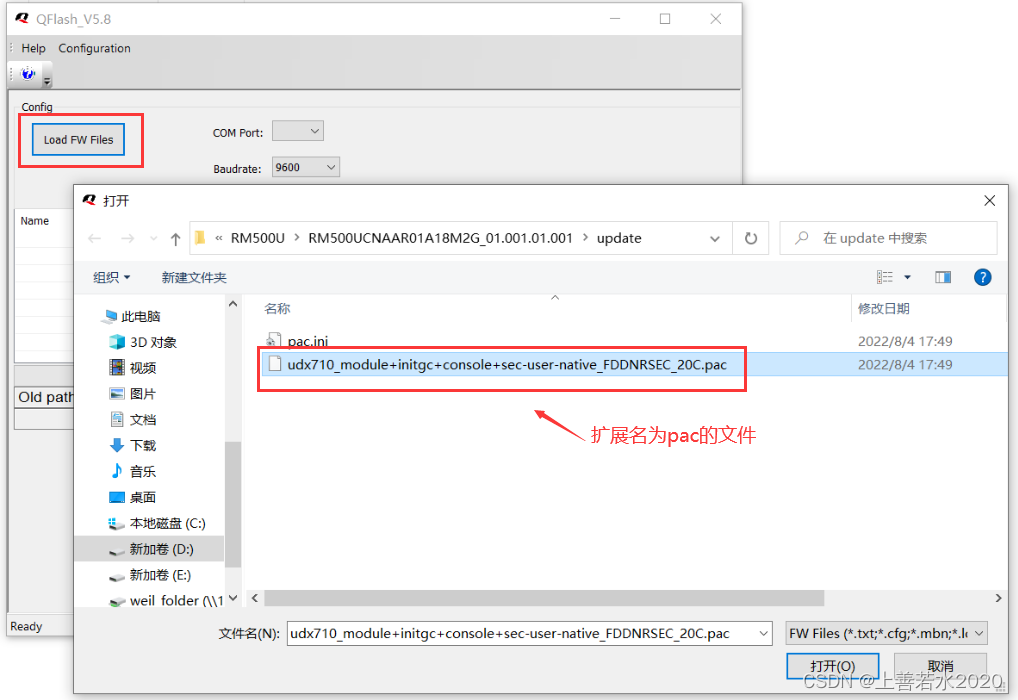
Task: Click the forward navigation arrow in dialog
Action: pyautogui.click(x=128, y=238)
